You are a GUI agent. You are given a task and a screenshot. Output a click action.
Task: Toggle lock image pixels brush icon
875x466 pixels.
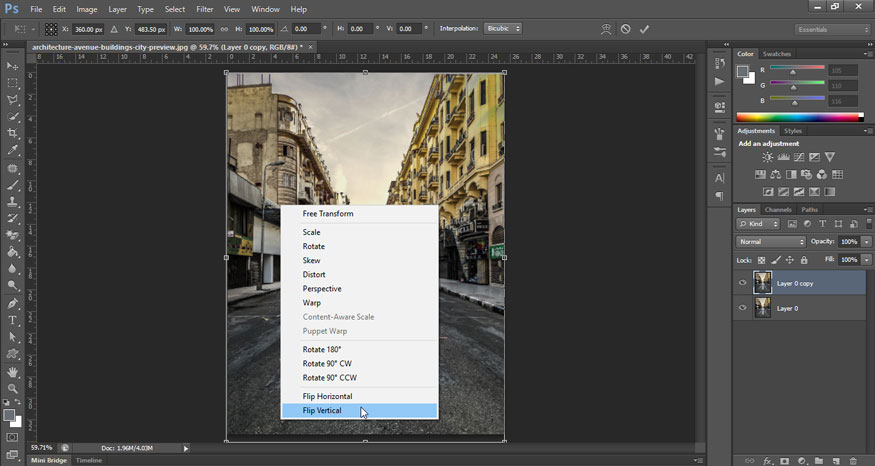pos(776,260)
